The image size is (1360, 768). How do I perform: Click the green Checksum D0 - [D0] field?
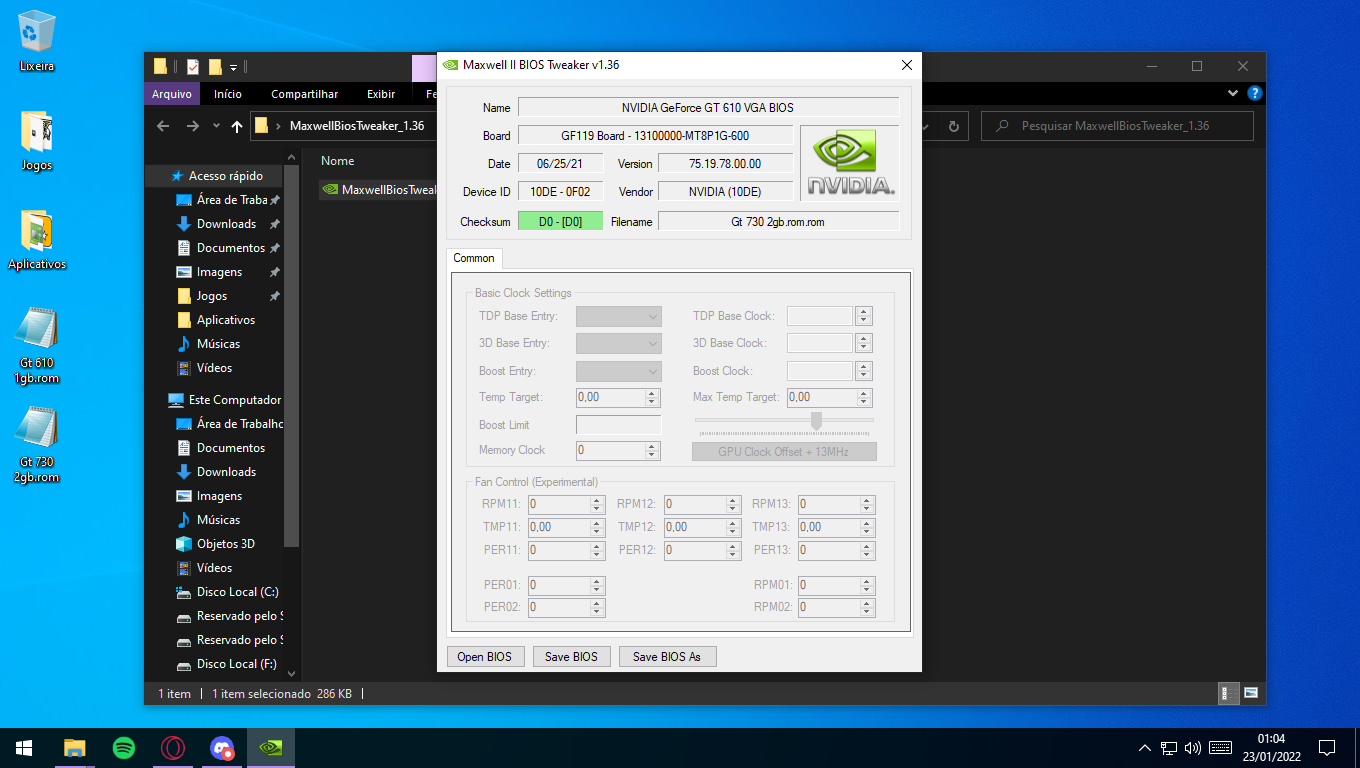click(x=560, y=222)
